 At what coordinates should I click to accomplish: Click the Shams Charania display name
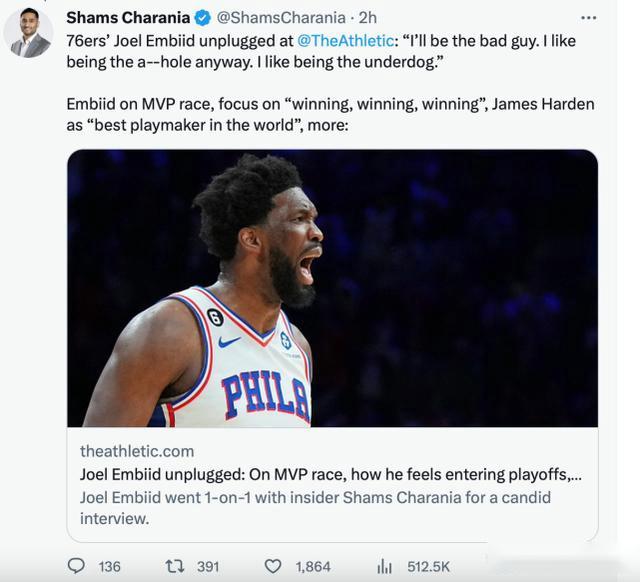tap(127, 18)
